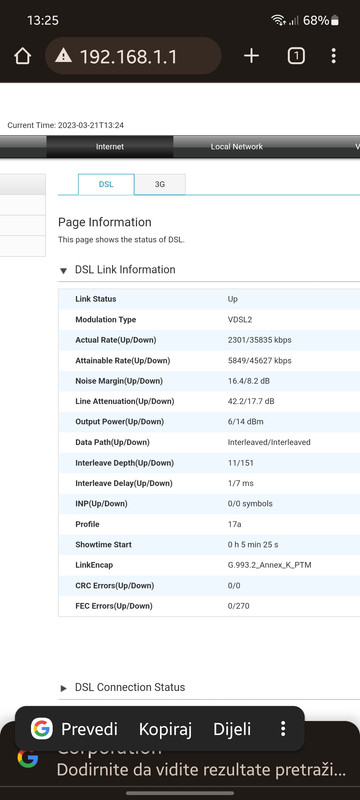Image resolution: width=360 pixels, height=800 pixels.
Task: Select the Output Power value '6/14 dBm'
Action: tap(246, 421)
